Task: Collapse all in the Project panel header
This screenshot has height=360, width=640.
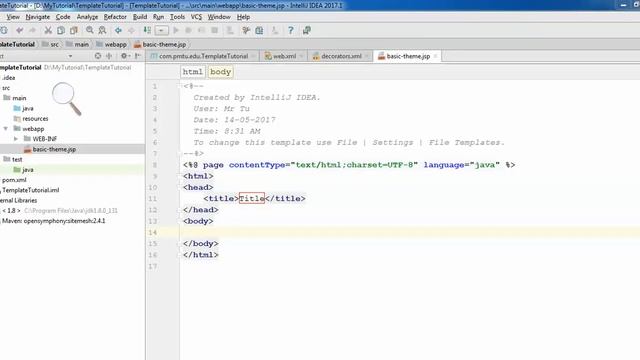Action: click(109, 56)
